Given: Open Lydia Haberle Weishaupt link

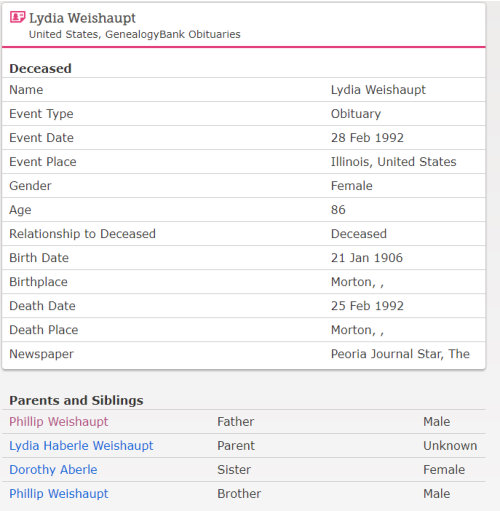Looking at the screenshot, I should 81,446.
